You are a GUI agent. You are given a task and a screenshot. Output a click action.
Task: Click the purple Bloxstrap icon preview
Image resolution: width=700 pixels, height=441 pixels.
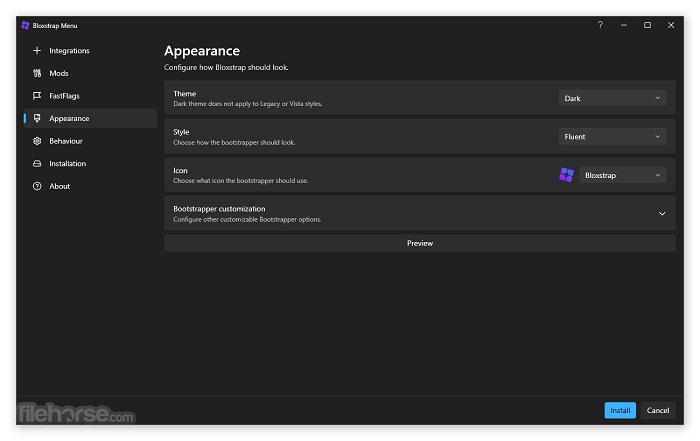pos(566,175)
